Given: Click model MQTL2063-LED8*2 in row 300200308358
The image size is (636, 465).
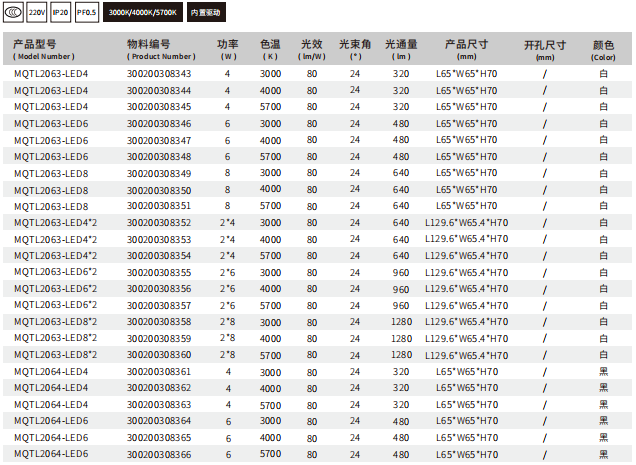Looking at the screenshot, I should [x=56, y=322].
